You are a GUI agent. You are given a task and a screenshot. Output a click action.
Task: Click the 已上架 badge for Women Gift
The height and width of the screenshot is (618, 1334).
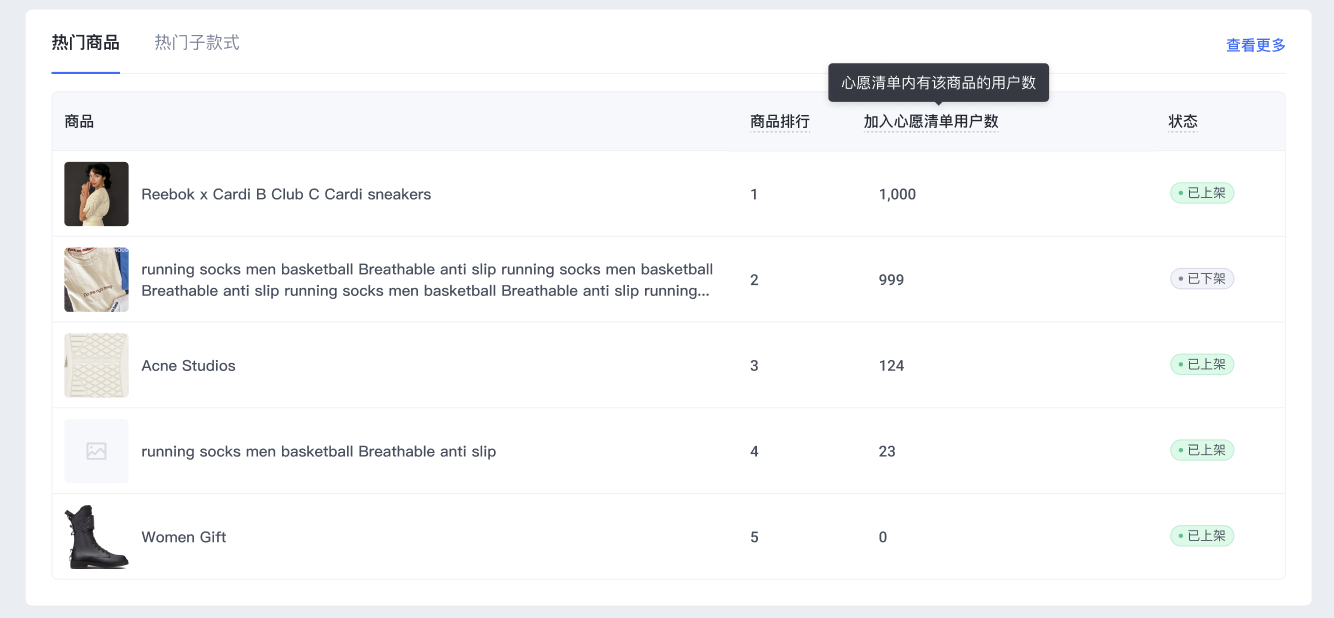(1202, 536)
